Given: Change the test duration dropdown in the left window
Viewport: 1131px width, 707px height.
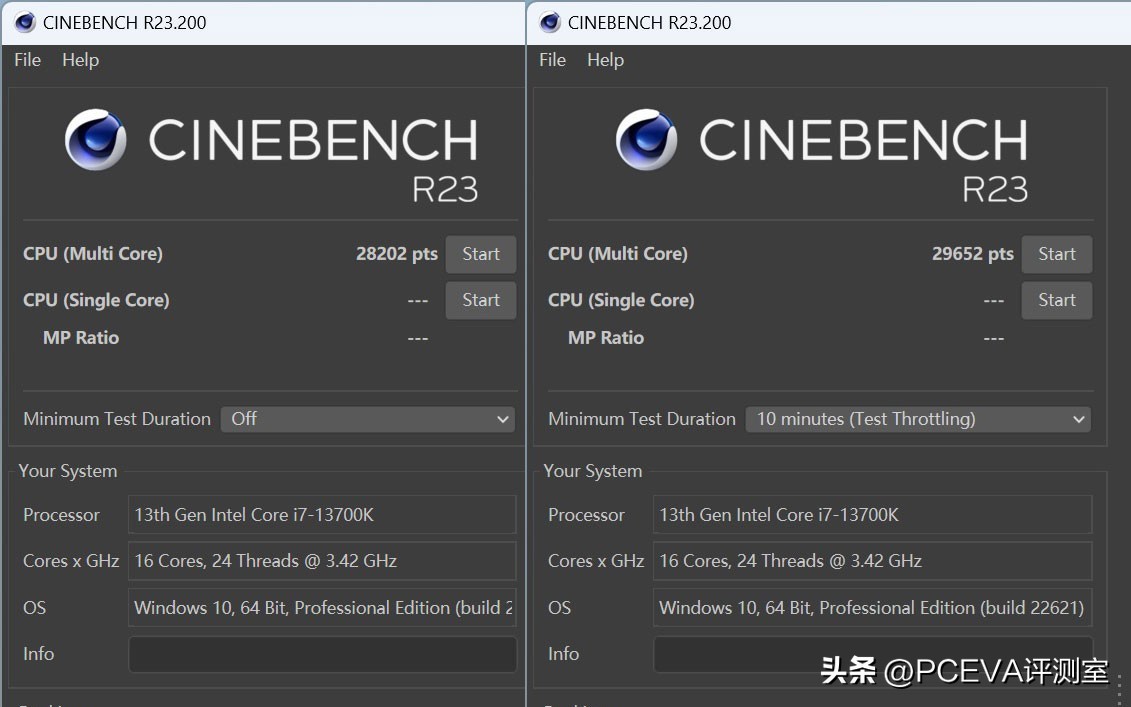Looking at the screenshot, I should click(x=367, y=419).
